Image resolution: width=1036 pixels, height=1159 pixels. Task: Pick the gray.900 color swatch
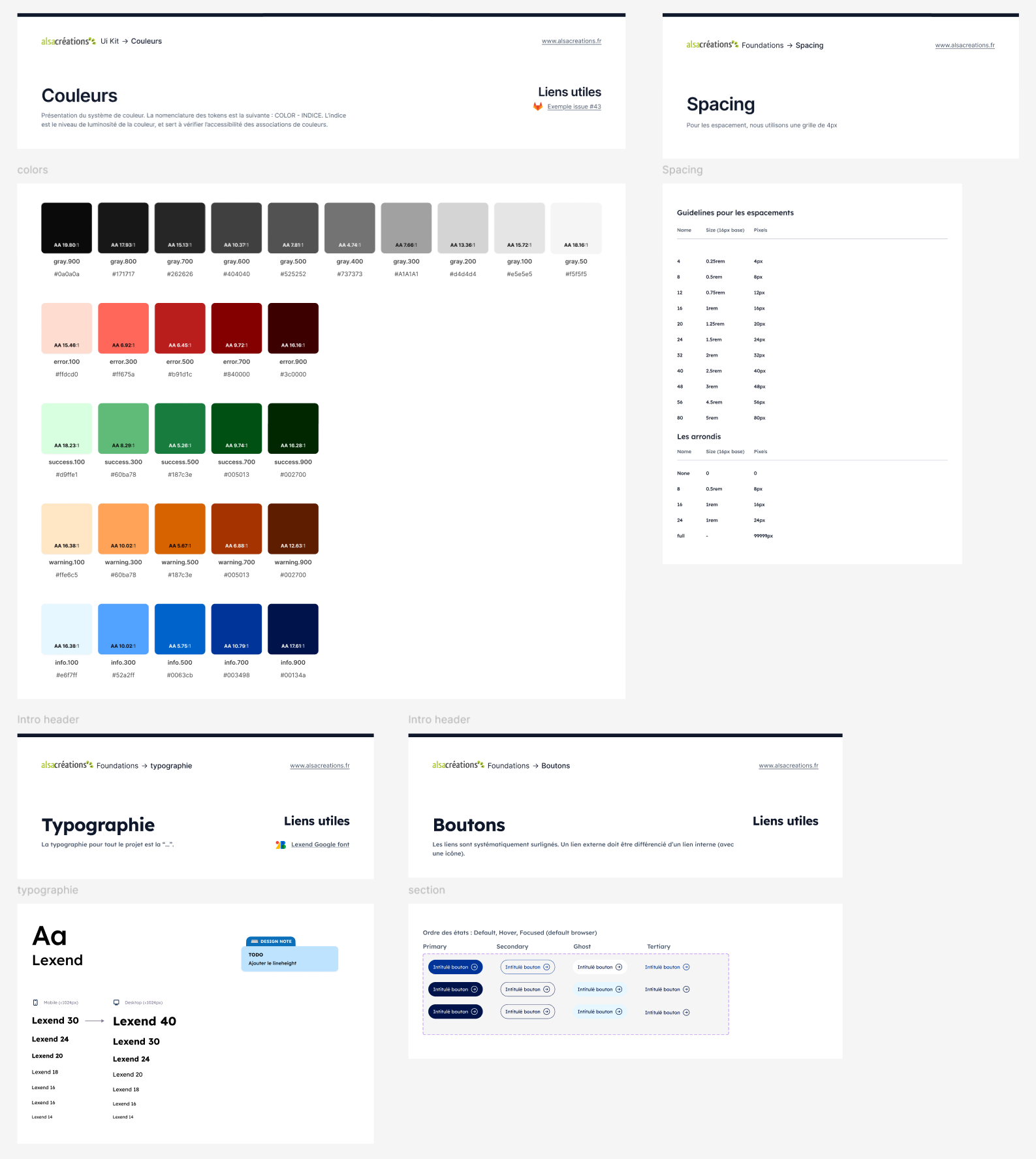[67, 228]
